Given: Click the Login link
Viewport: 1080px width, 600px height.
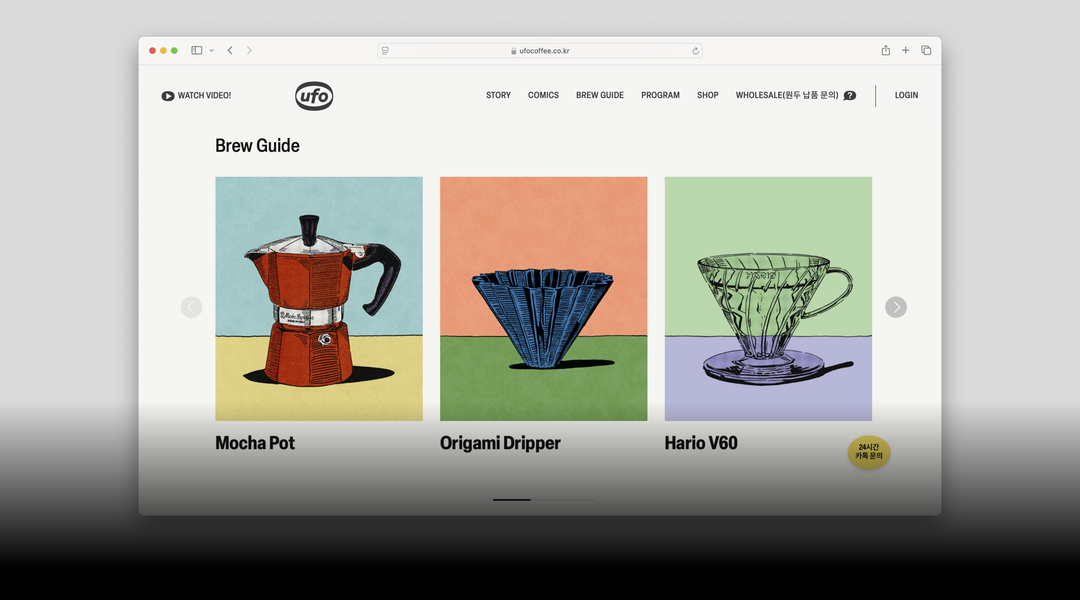Looking at the screenshot, I should 906,95.
